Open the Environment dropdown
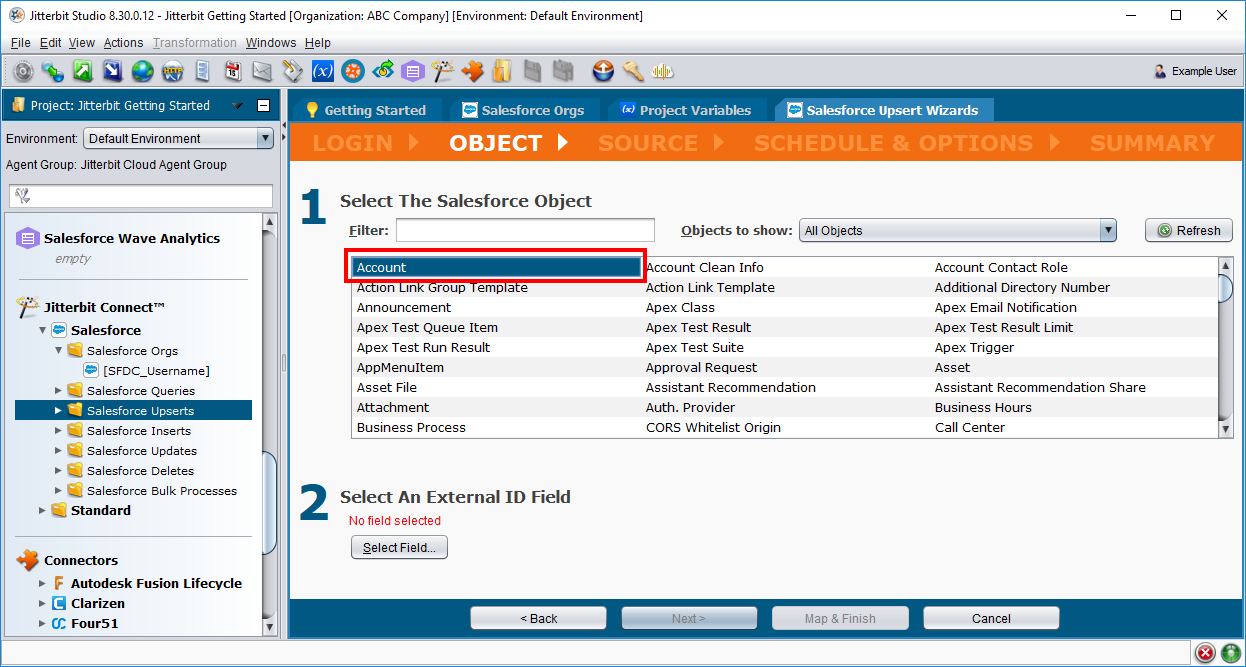Image resolution: width=1246 pixels, height=667 pixels. click(178, 139)
